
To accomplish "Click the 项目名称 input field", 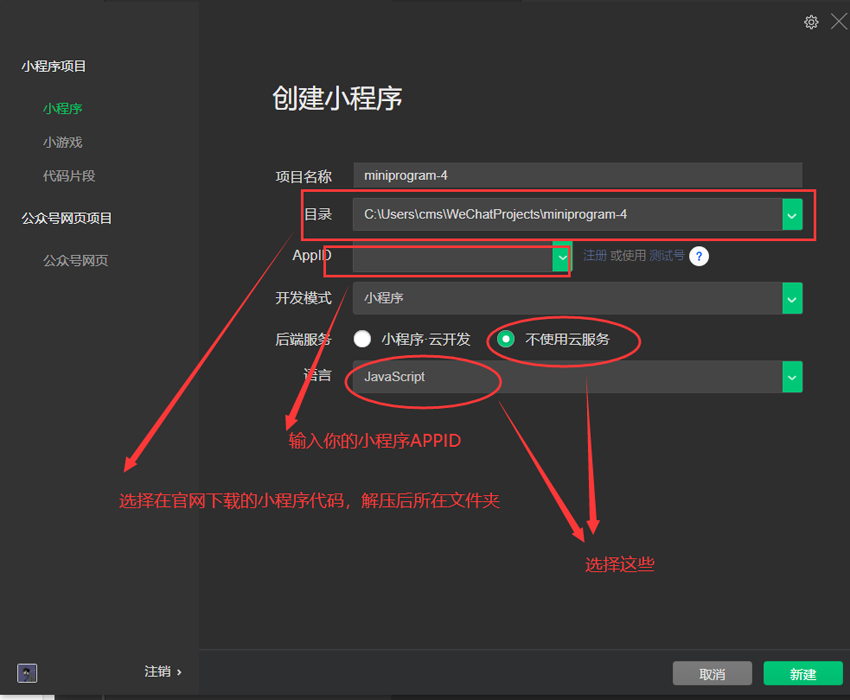I will 577,175.
